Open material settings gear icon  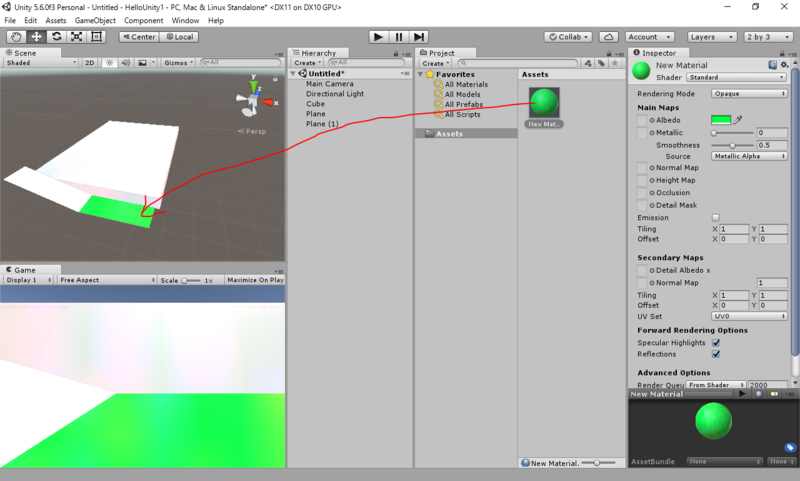785,65
